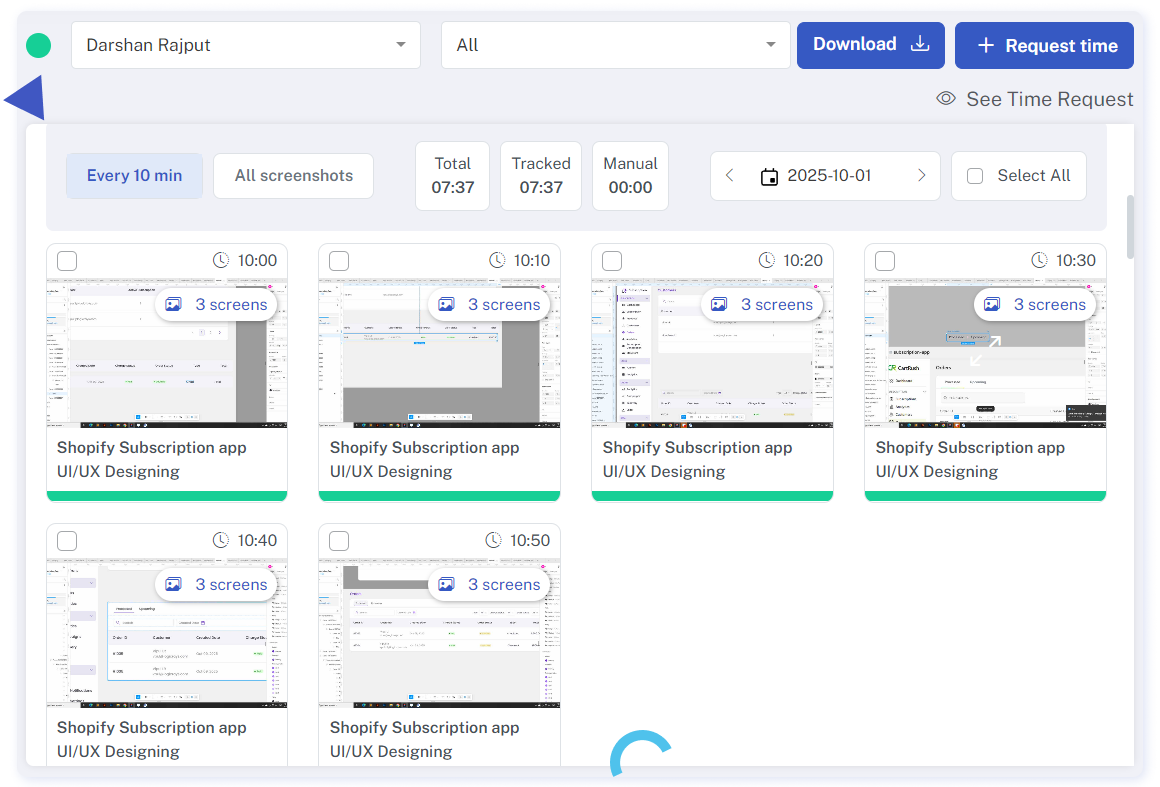Click the Request time button
Viewport: 1160px width, 787px height.
pos(1044,46)
